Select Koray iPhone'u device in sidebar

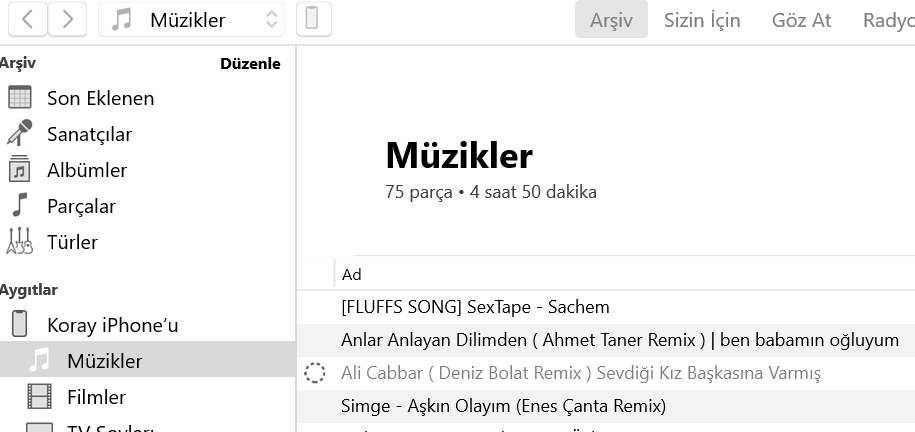(x=112, y=325)
